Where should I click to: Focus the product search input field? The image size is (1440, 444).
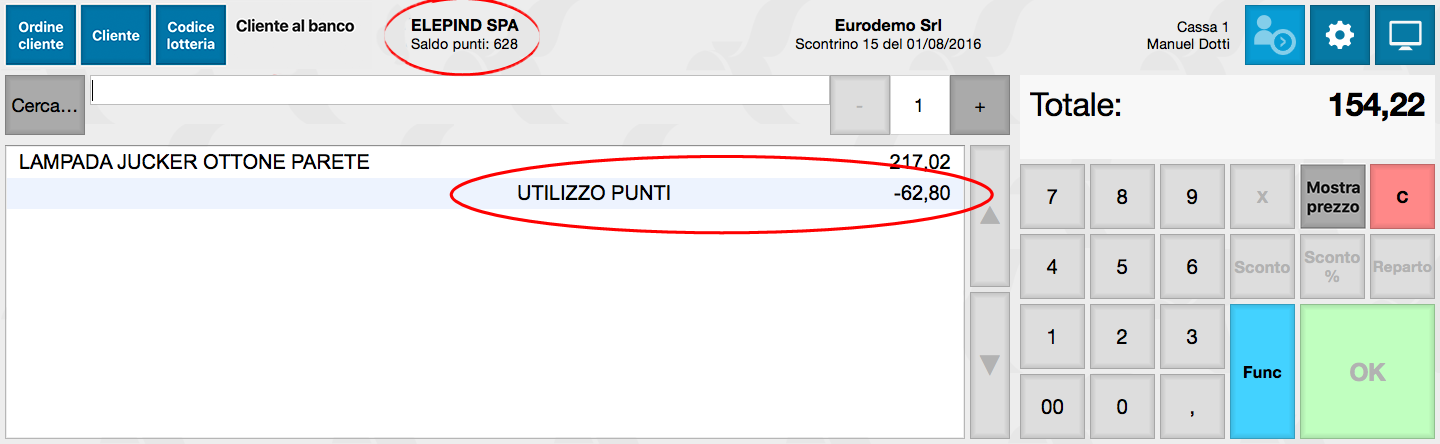click(x=460, y=91)
